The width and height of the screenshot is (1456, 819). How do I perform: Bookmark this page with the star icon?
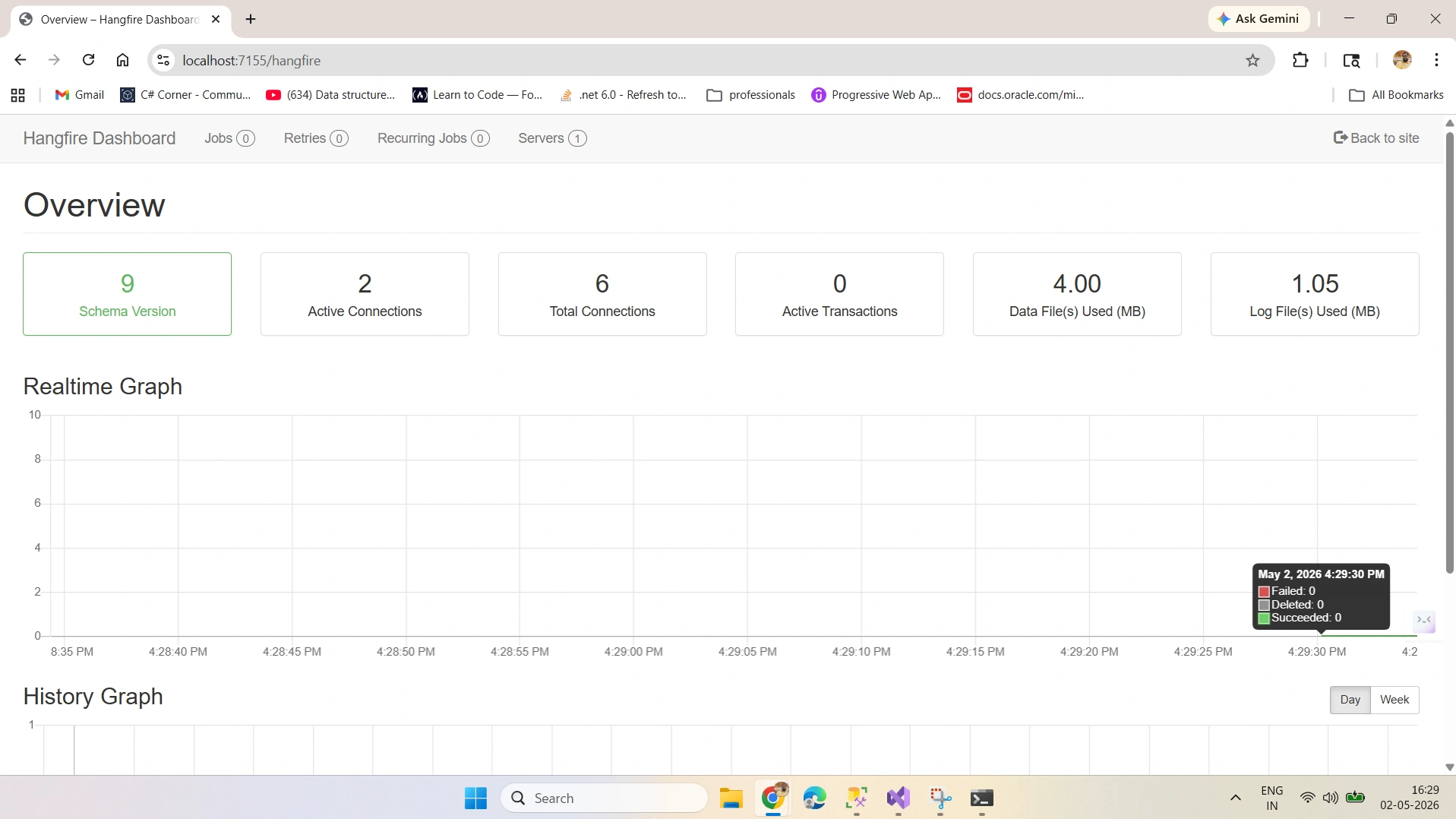[x=1252, y=61]
